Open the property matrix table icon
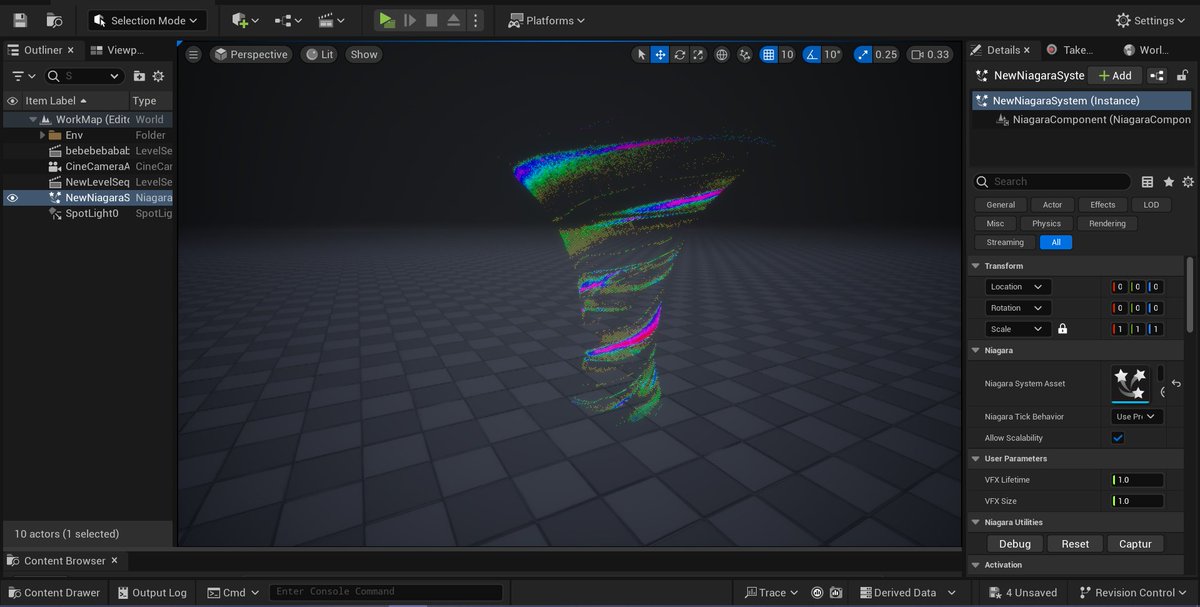Image resolution: width=1200 pixels, height=607 pixels. (1148, 182)
